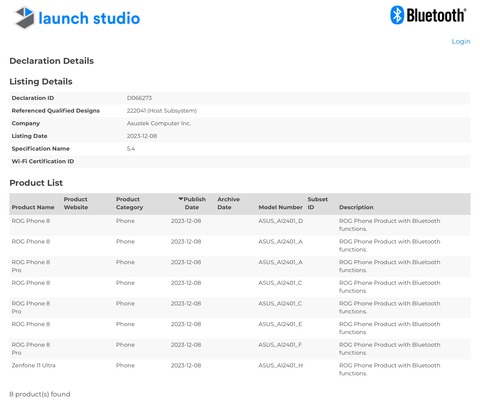
Task: Select model number ASUS_AI2401_H
Action: [280, 365]
